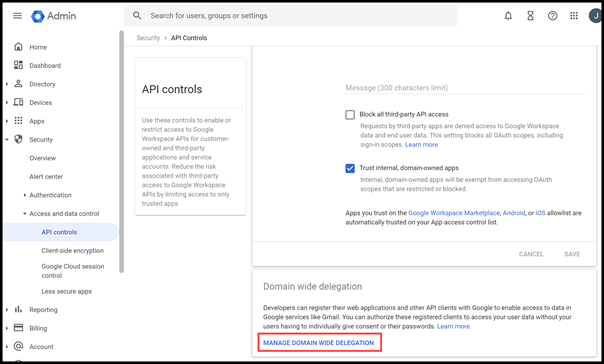Open Home in the sidebar
Image resolution: width=604 pixels, height=364 pixels.
click(x=38, y=47)
